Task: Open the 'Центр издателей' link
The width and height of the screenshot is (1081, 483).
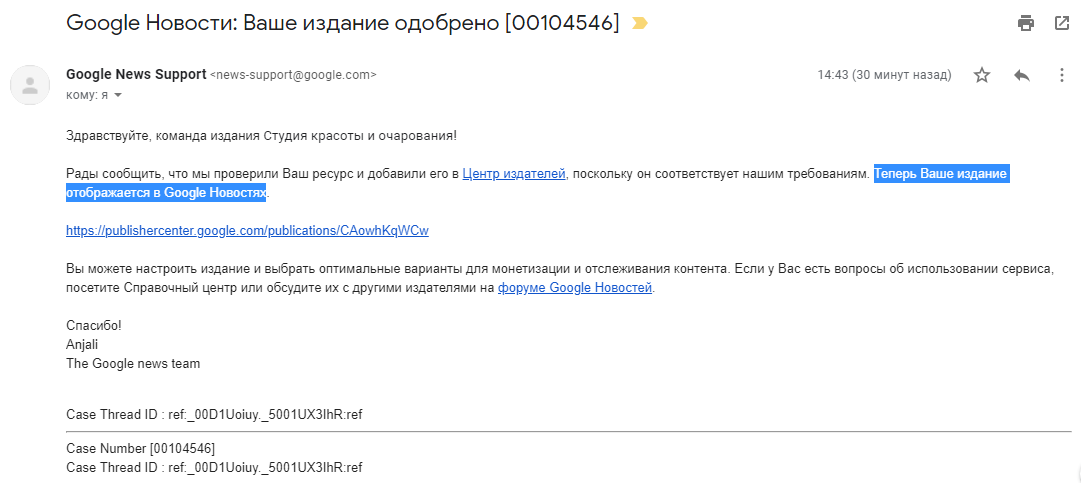Action: [514, 174]
